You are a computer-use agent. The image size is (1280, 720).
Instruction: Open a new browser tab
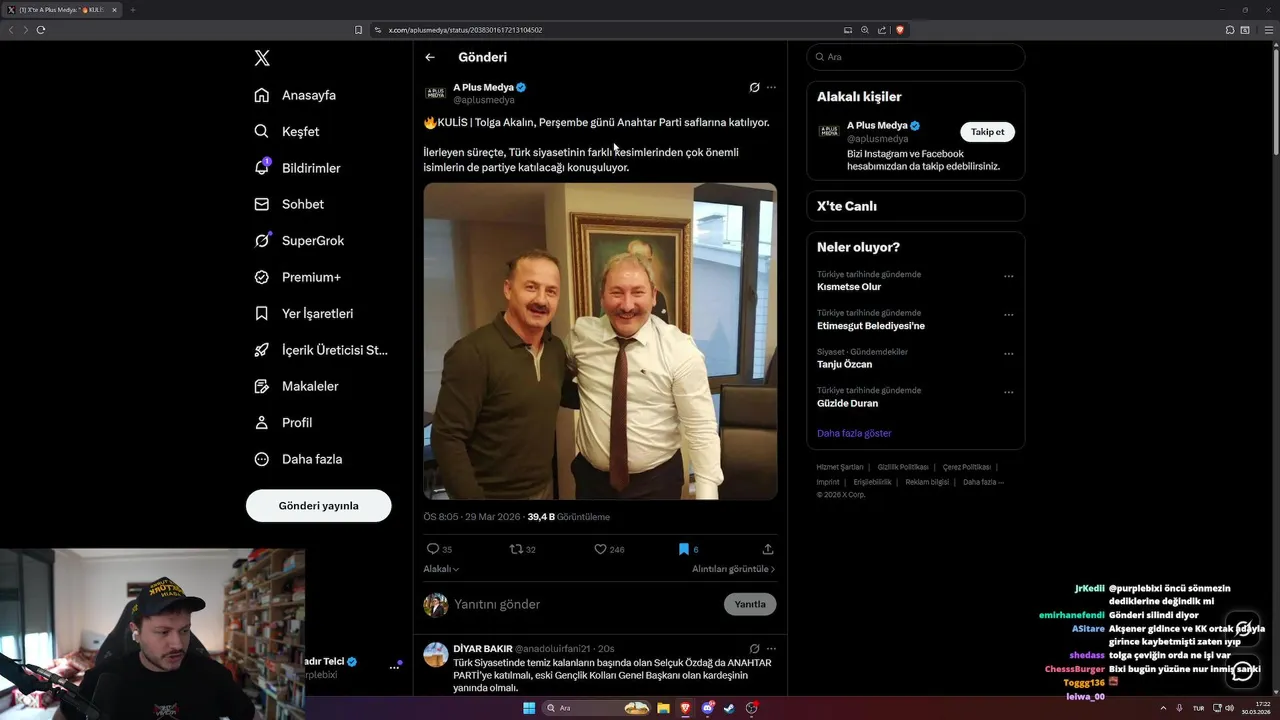tap(132, 10)
